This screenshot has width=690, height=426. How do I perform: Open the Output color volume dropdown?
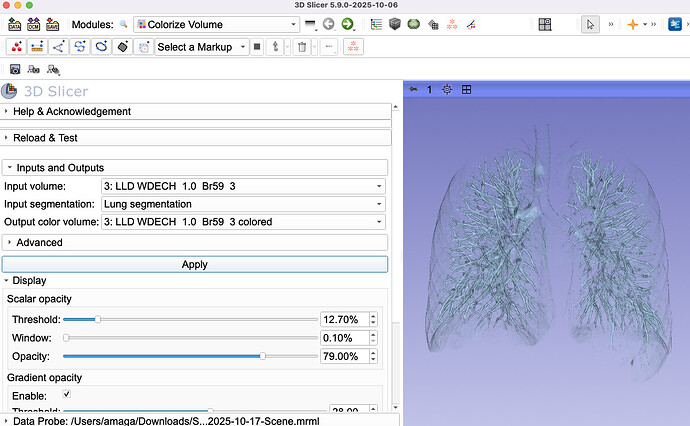(243, 222)
